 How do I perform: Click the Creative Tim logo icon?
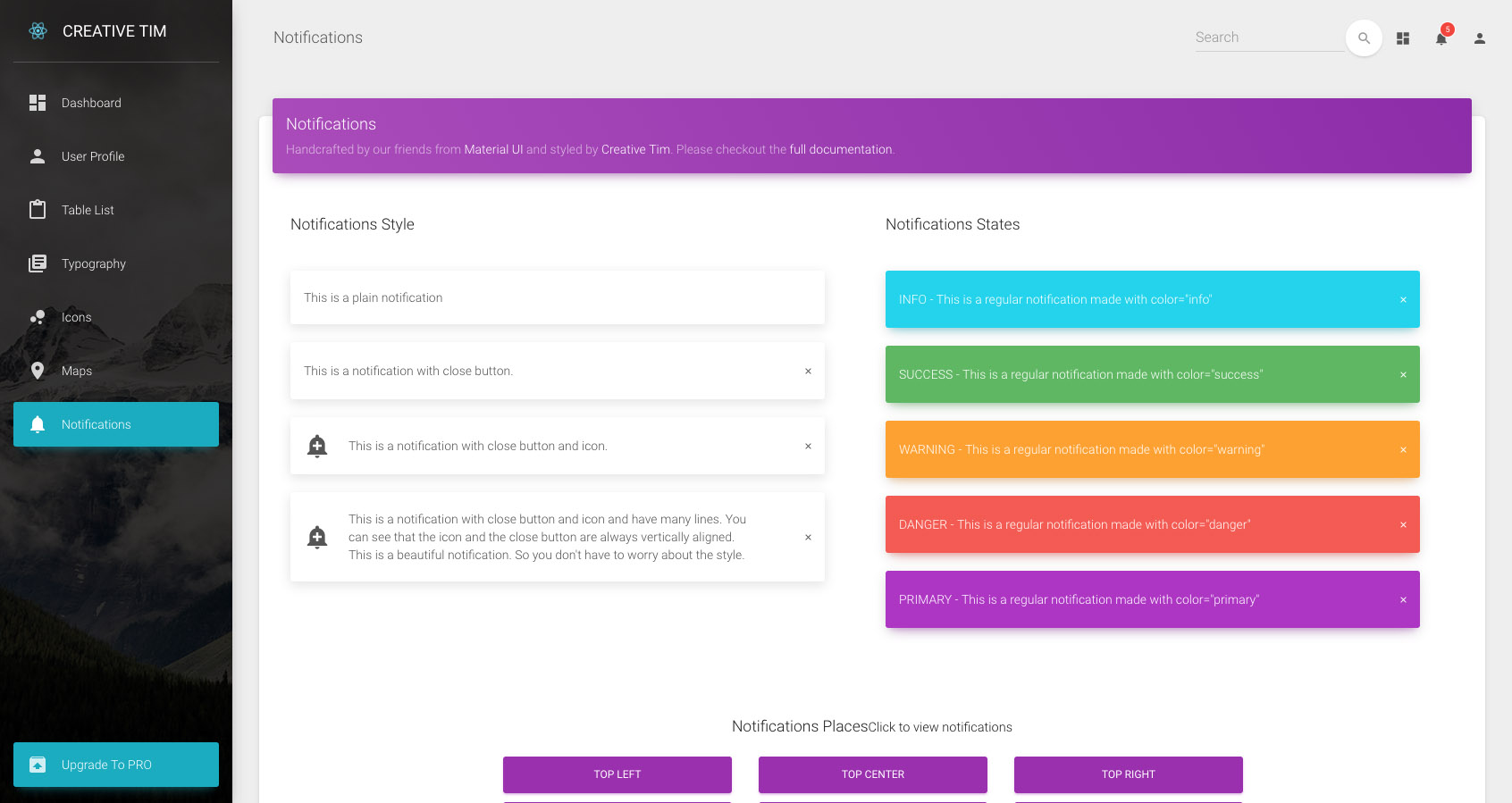click(x=38, y=31)
